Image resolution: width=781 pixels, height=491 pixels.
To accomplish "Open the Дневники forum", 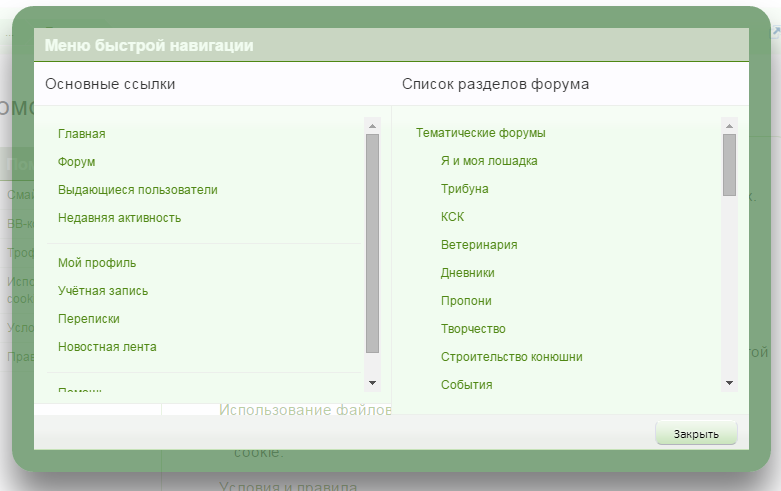I will 467,273.
